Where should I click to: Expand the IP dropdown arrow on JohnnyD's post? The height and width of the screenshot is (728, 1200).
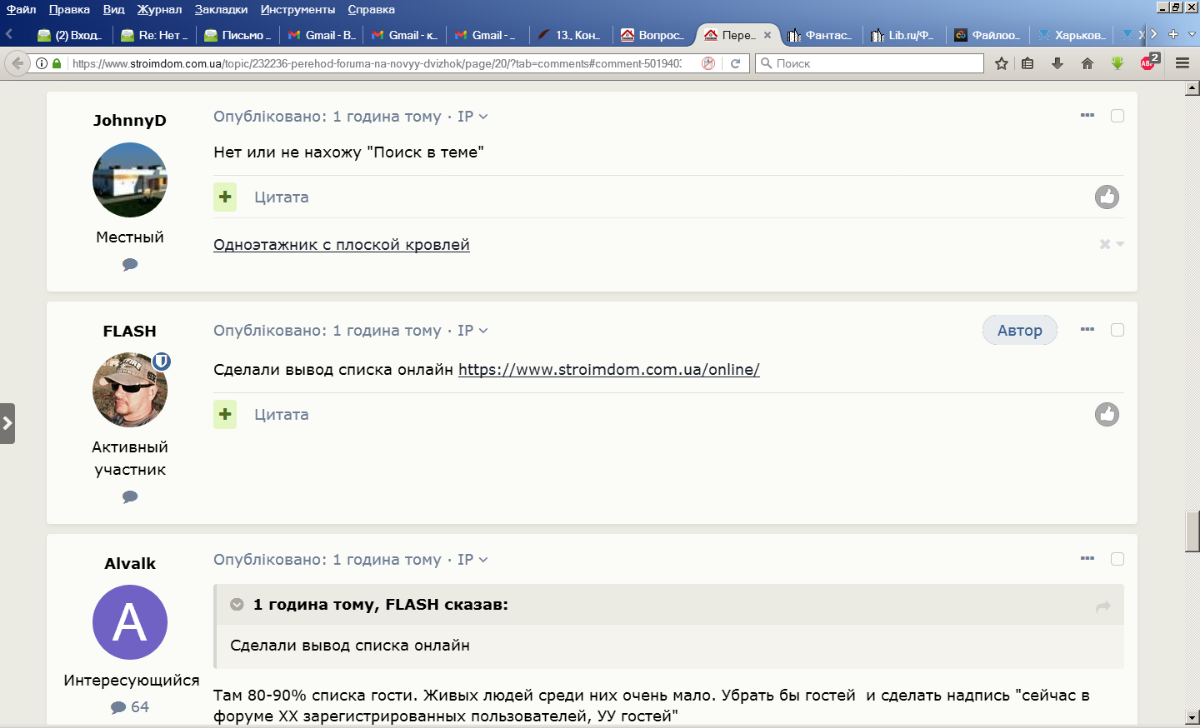click(484, 117)
